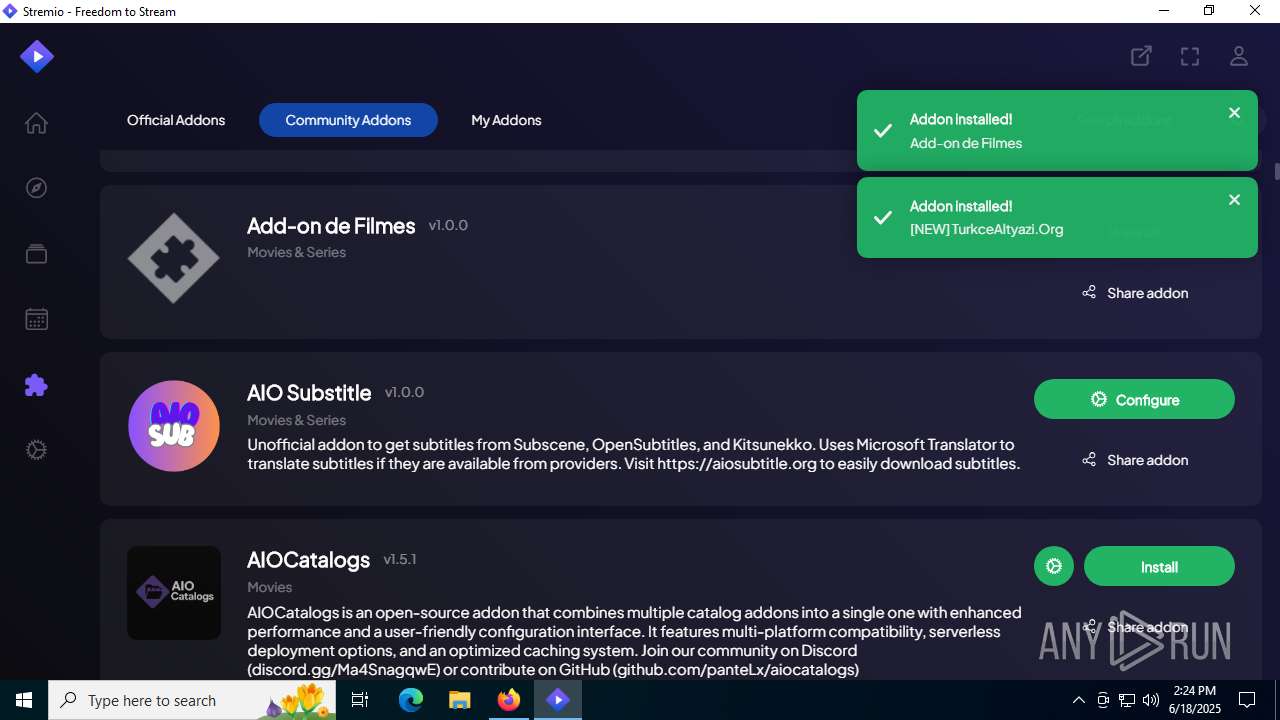Image resolution: width=1280 pixels, height=720 pixels.
Task: Share the Add-on de Filmes addon
Action: coord(1135,293)
